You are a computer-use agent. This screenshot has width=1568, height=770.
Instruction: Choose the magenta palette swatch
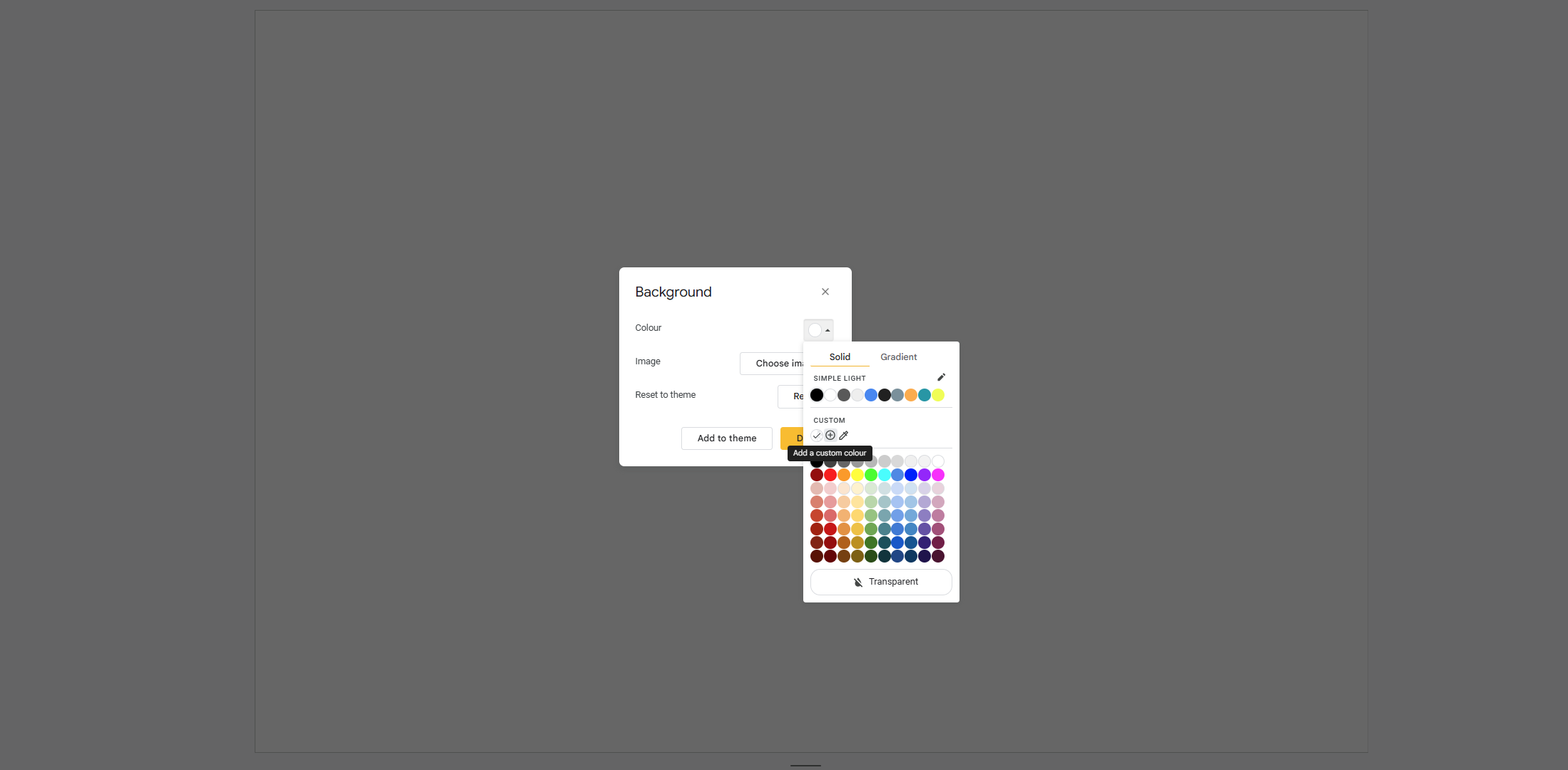click(x=938, y=475)
